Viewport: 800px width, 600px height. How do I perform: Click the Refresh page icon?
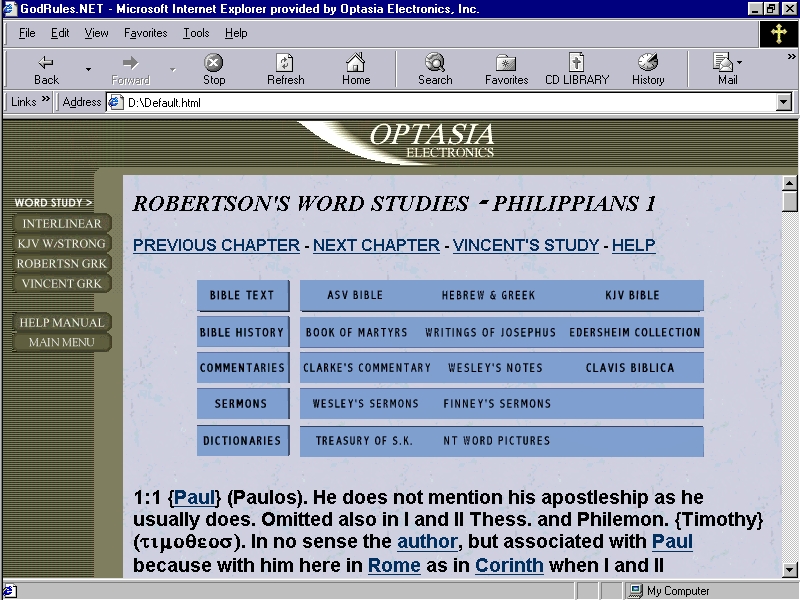(x=285, y=62)
